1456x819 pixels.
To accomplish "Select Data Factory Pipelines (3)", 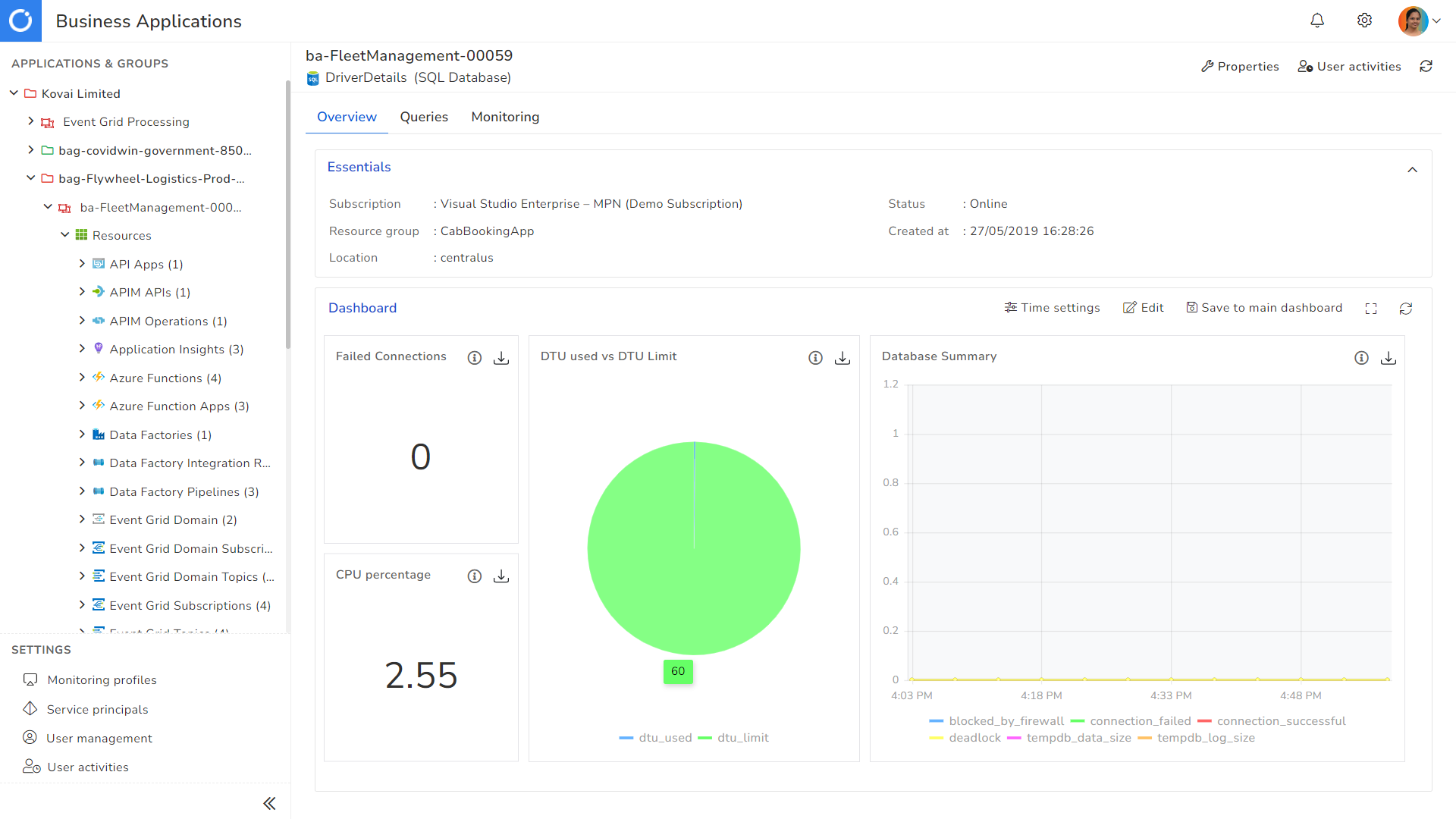I will tap(184, 491).
